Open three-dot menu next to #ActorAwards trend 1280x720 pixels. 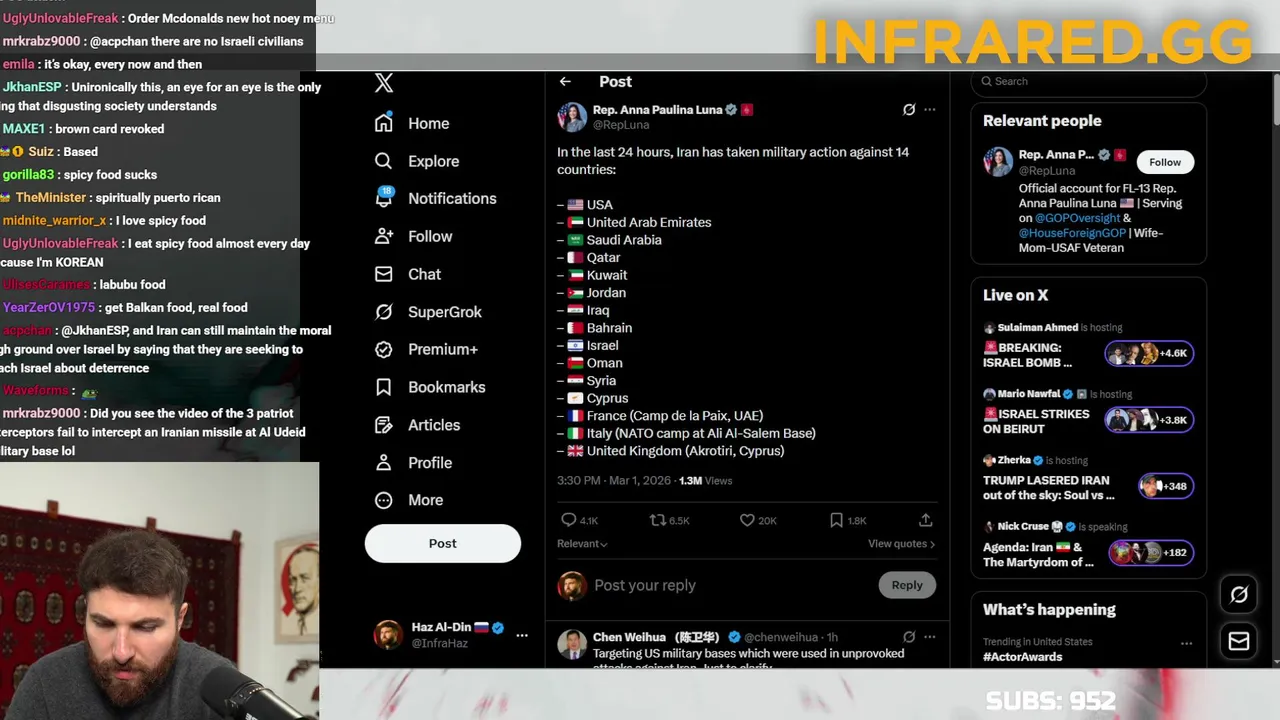click(x=1186, y=643)
